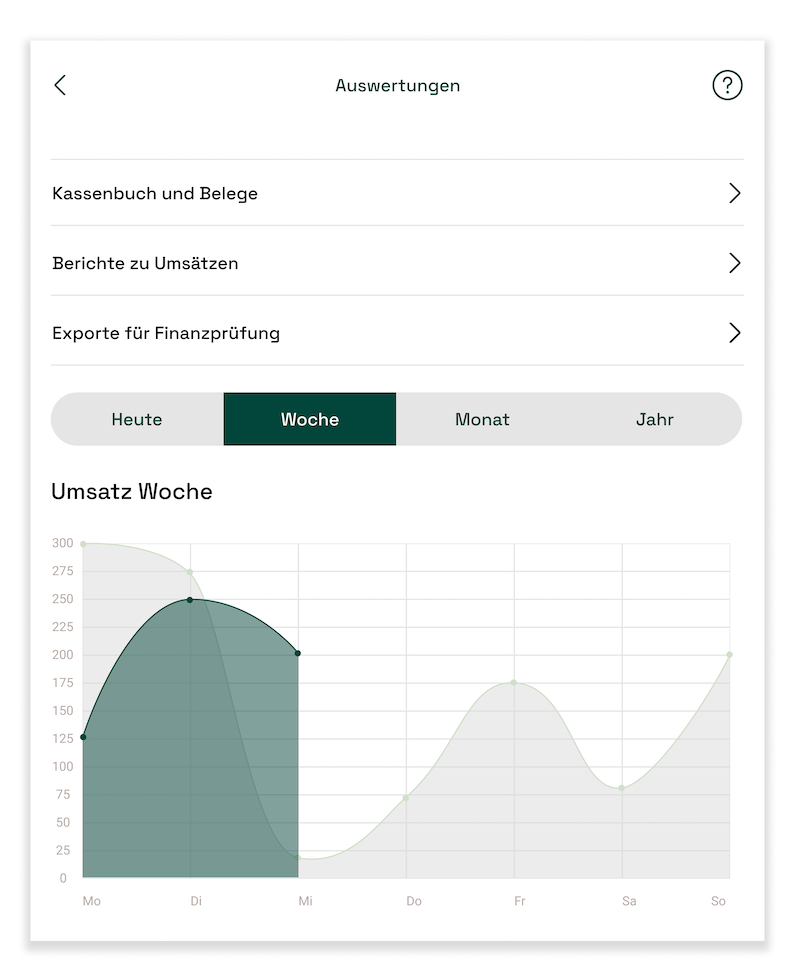
Task: Click the So axis label
Action: coord(718,901)
